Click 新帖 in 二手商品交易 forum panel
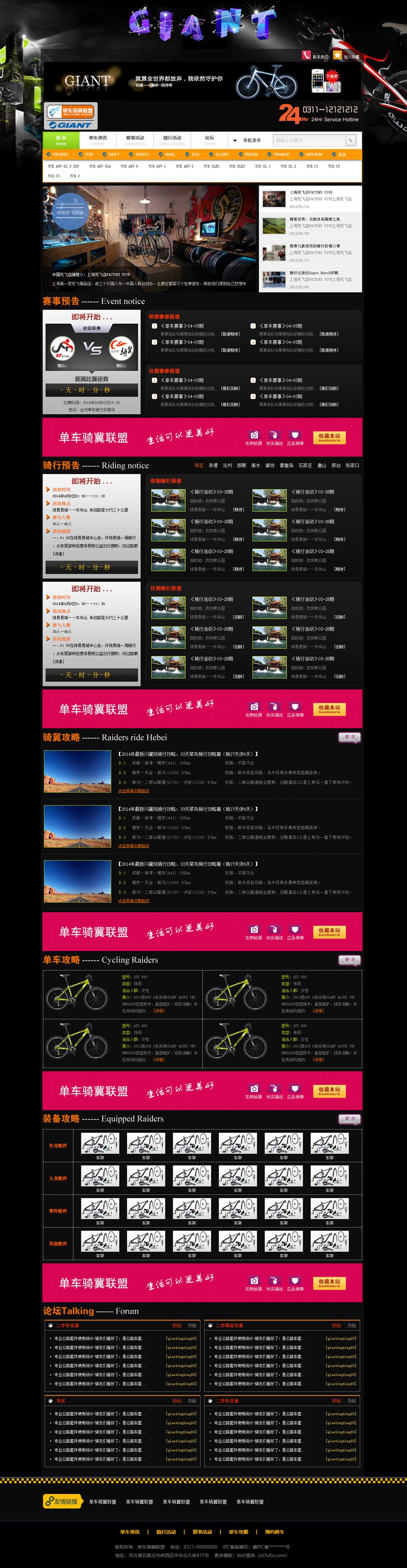 tap(336, 1326)
